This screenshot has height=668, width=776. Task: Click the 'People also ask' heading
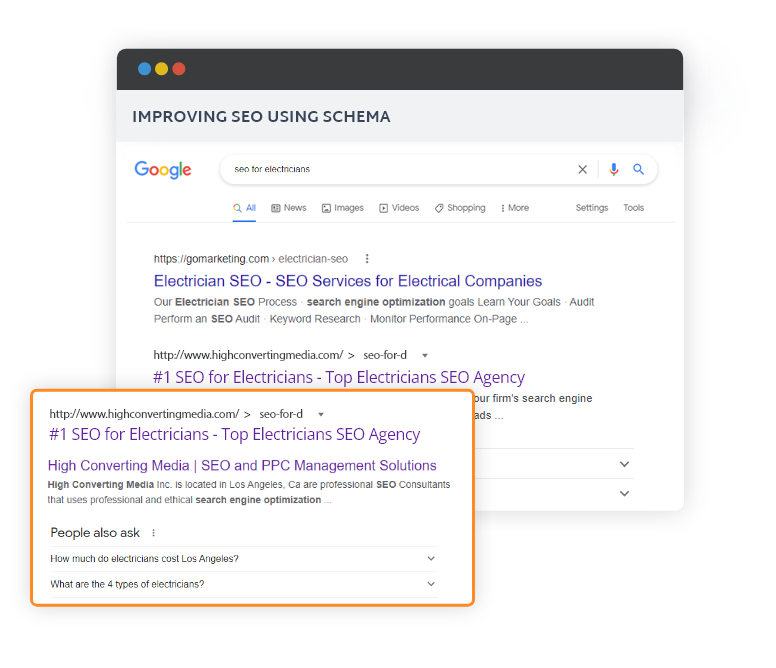pyautogui.click(x=95, y=532)
